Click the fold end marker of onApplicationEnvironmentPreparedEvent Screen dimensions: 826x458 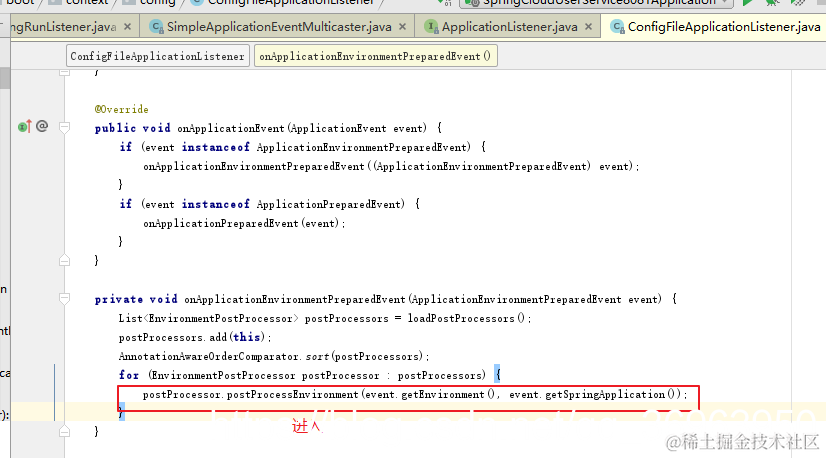tap(64, 432)
